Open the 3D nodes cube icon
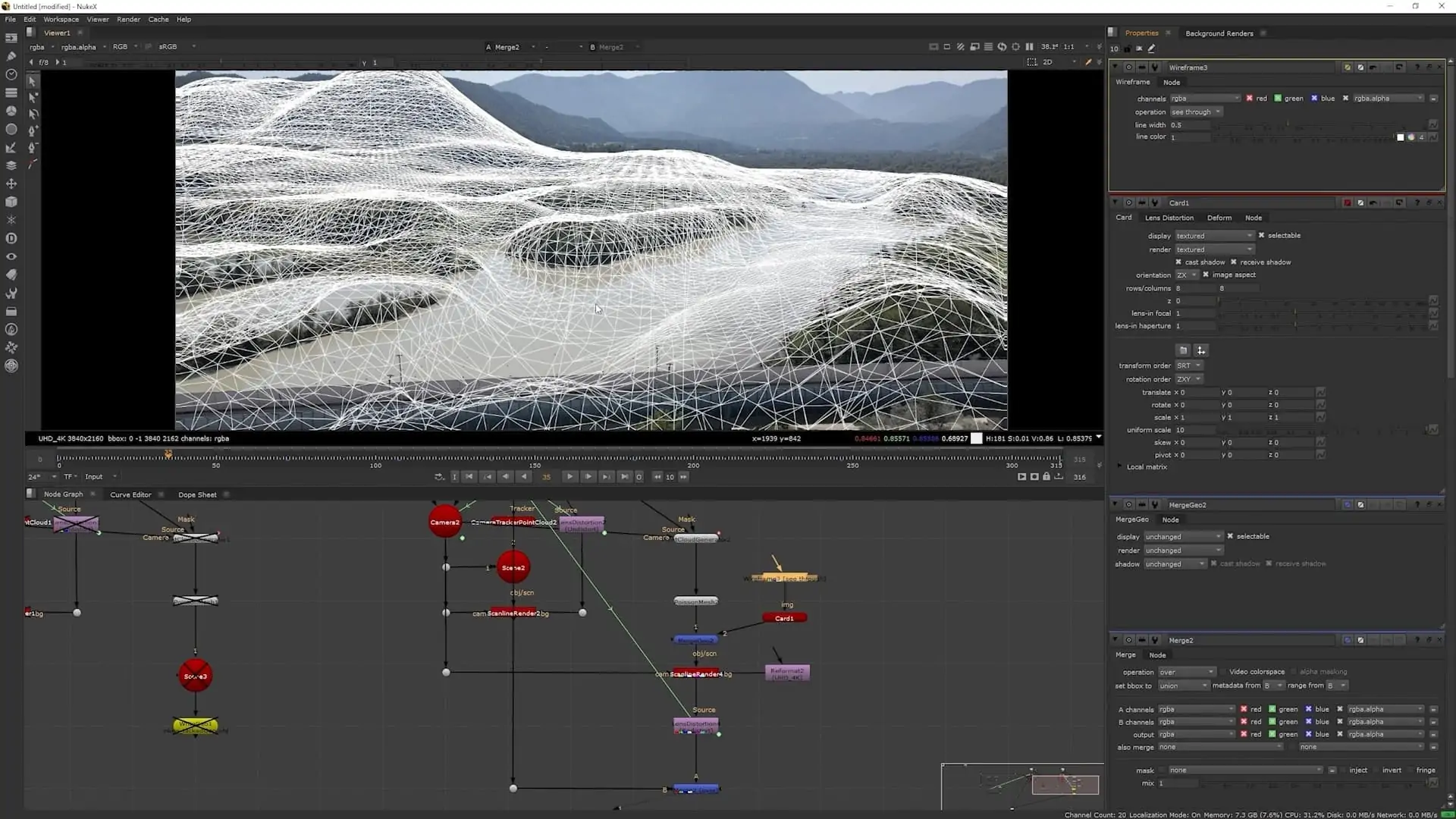 11,202
